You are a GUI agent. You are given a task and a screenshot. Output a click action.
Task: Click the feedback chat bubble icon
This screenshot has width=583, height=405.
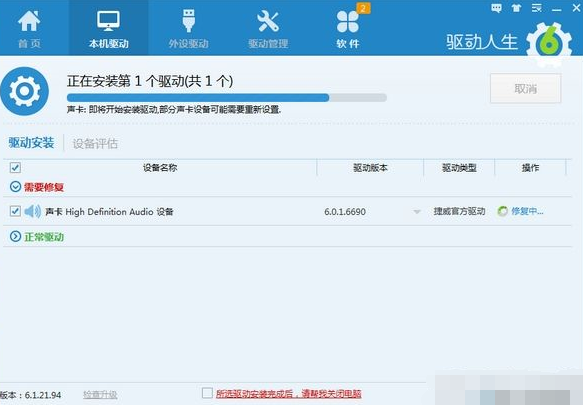point(496,8)
